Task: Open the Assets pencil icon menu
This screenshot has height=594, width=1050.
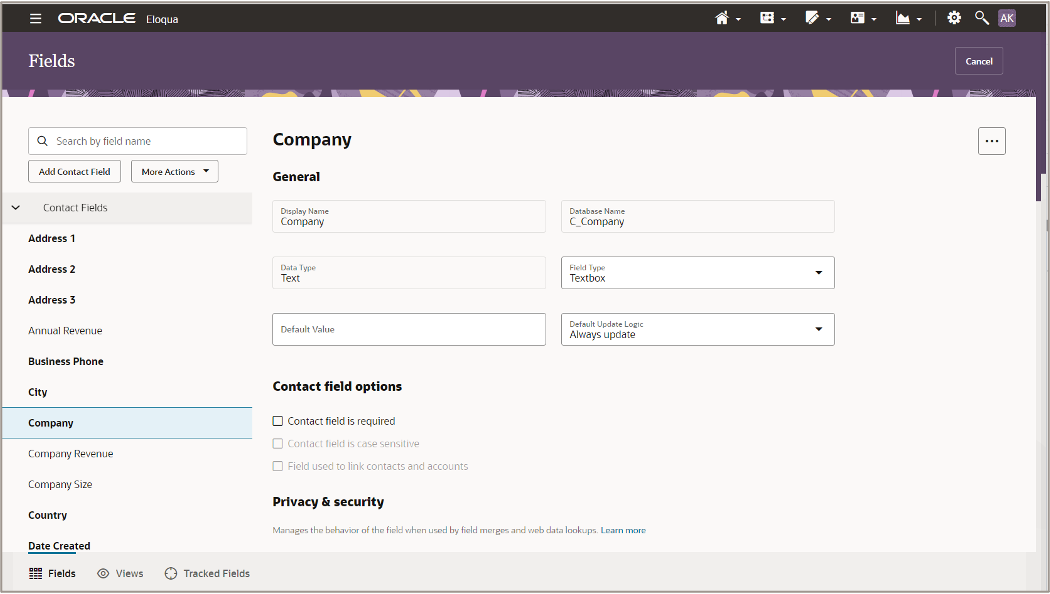Action: [812, 18]
